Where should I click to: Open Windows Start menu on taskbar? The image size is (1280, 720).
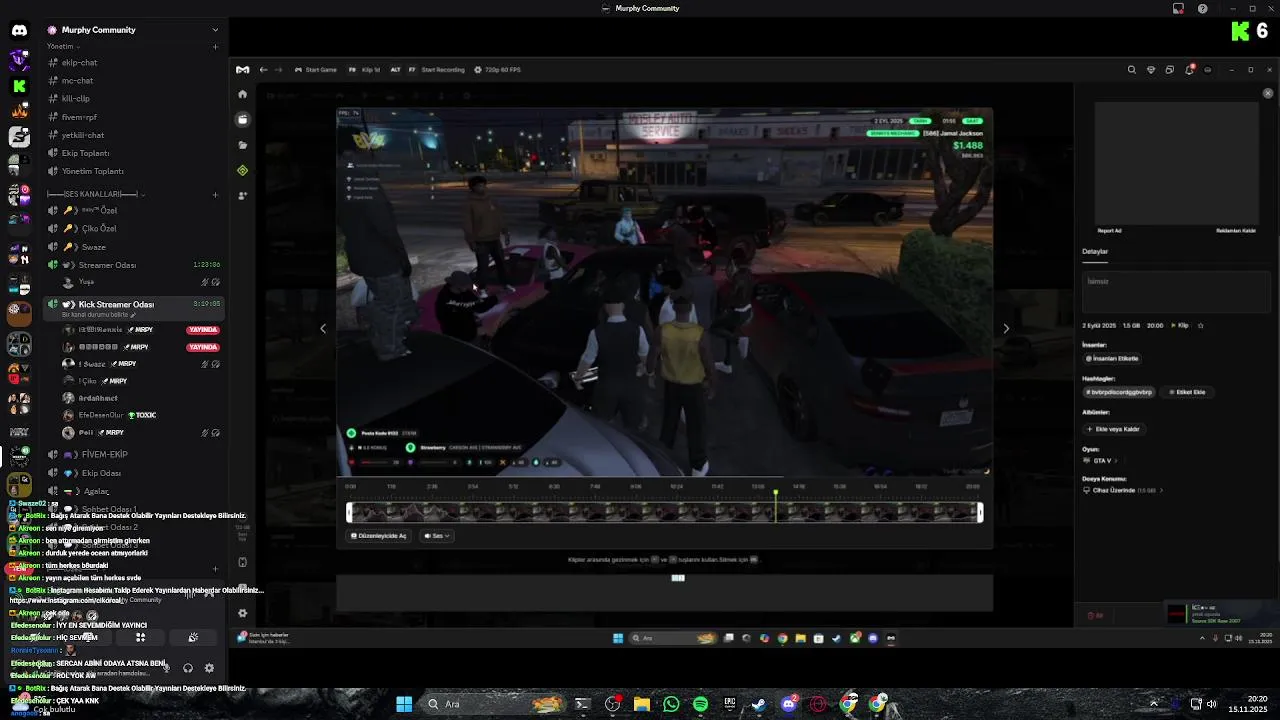coord(404,704)
